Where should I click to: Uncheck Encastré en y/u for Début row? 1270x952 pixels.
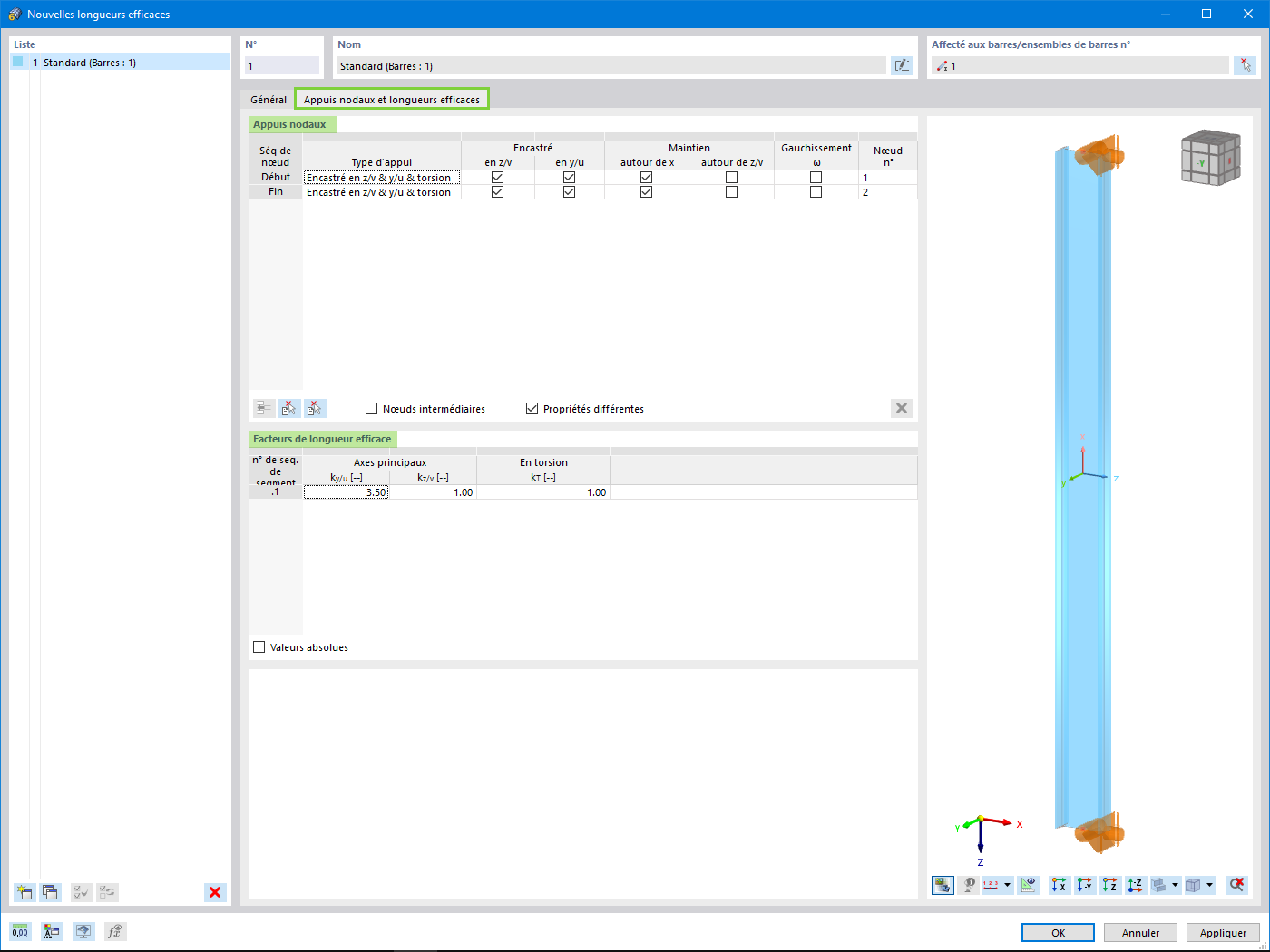(569, 178)
